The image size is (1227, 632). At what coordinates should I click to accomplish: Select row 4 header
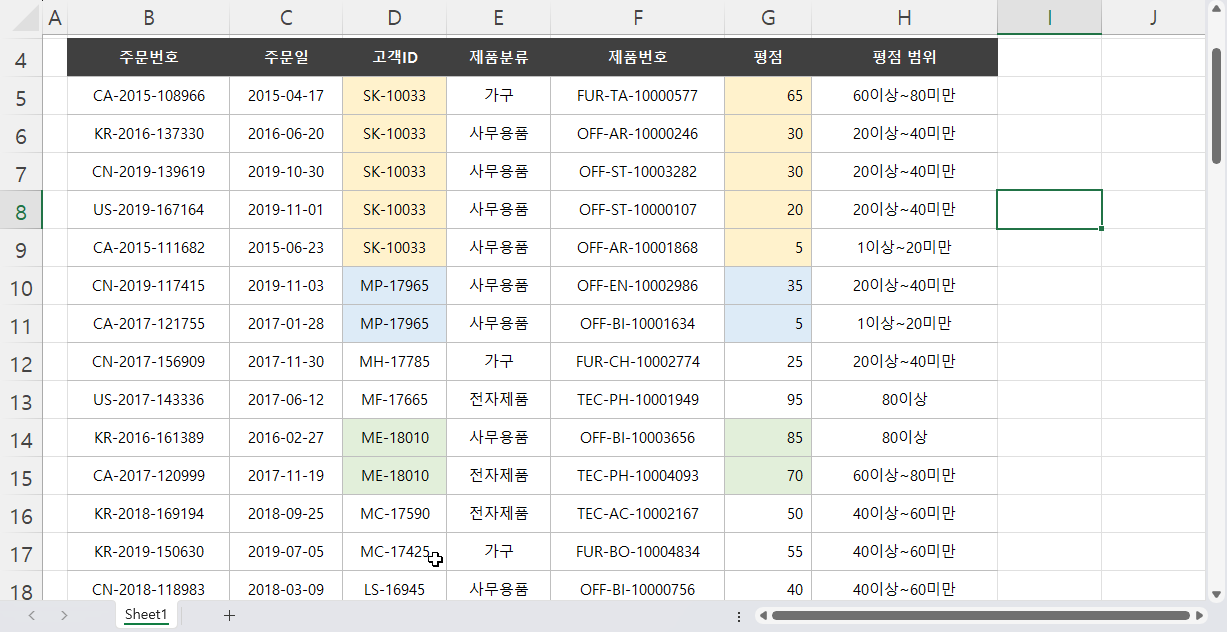pyautogui.click(x=21, y=59)
